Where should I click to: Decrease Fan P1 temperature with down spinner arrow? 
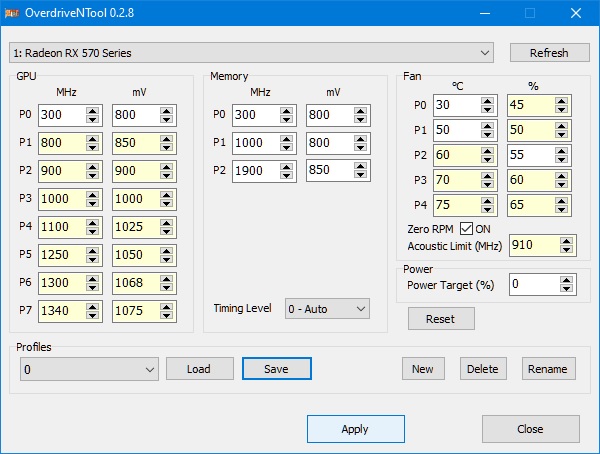488,134
